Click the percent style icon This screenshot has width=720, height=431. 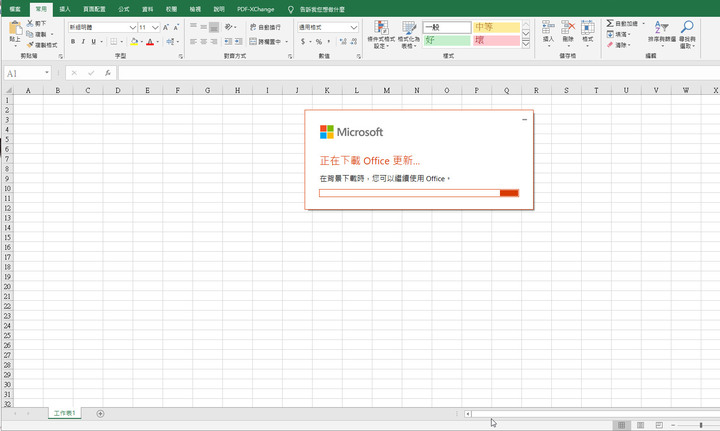[319, 41]
